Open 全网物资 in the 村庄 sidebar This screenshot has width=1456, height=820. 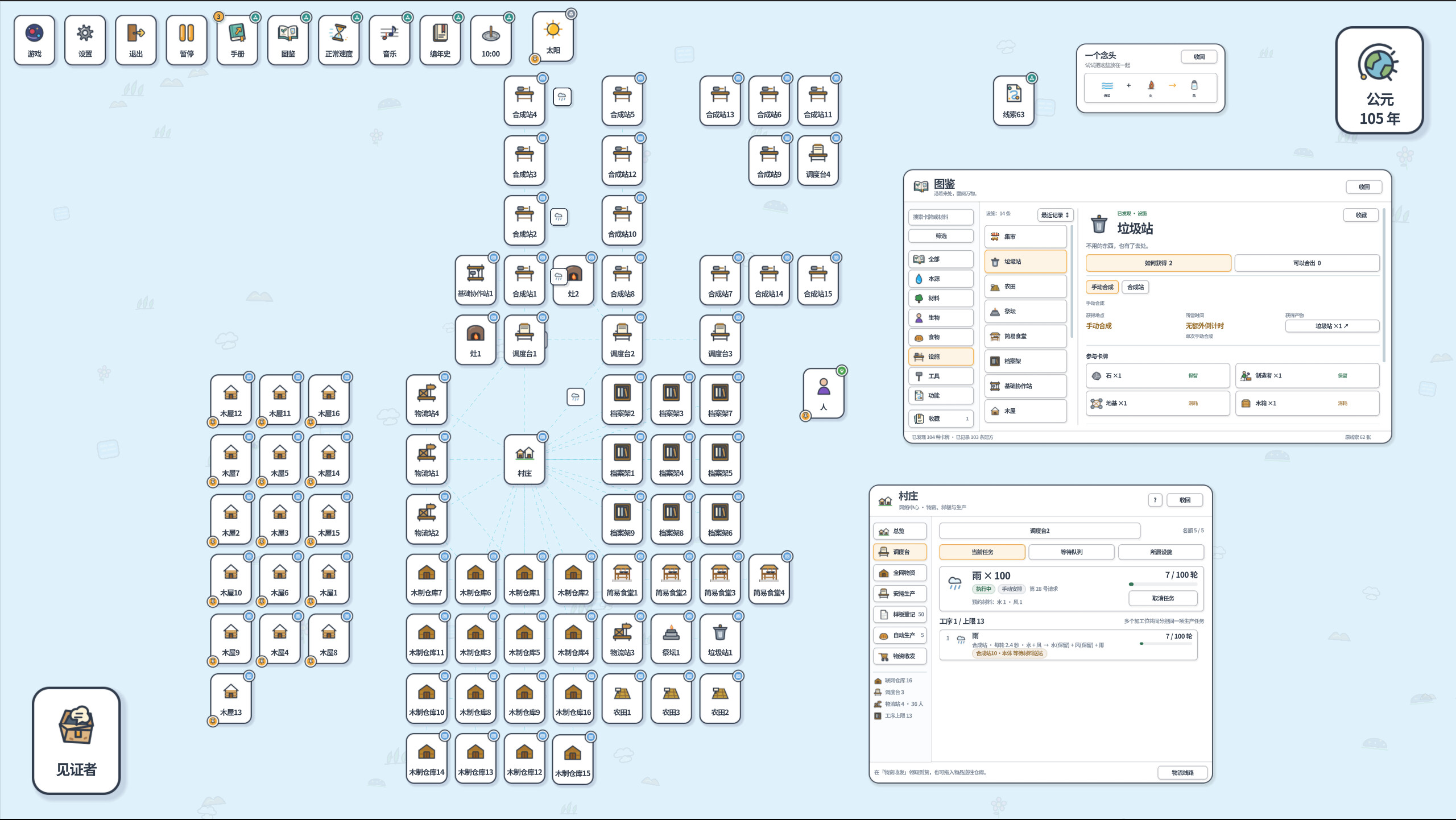(900, 573)
